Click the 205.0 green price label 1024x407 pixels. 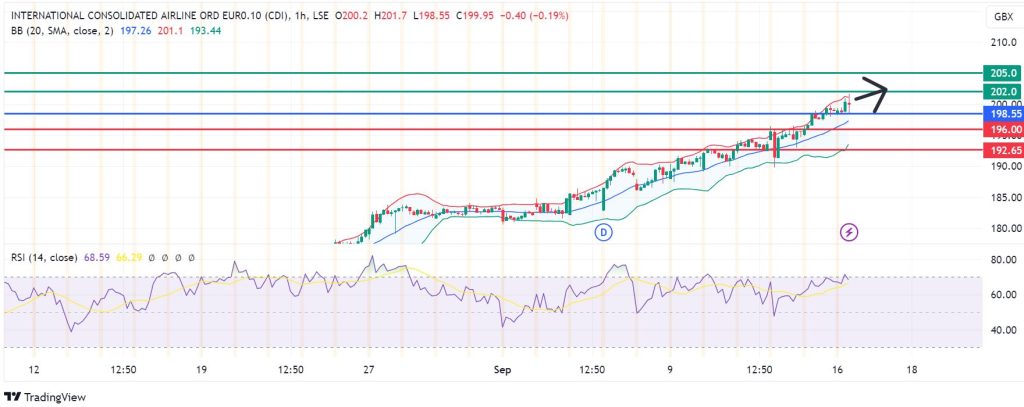coord(1002,73)
